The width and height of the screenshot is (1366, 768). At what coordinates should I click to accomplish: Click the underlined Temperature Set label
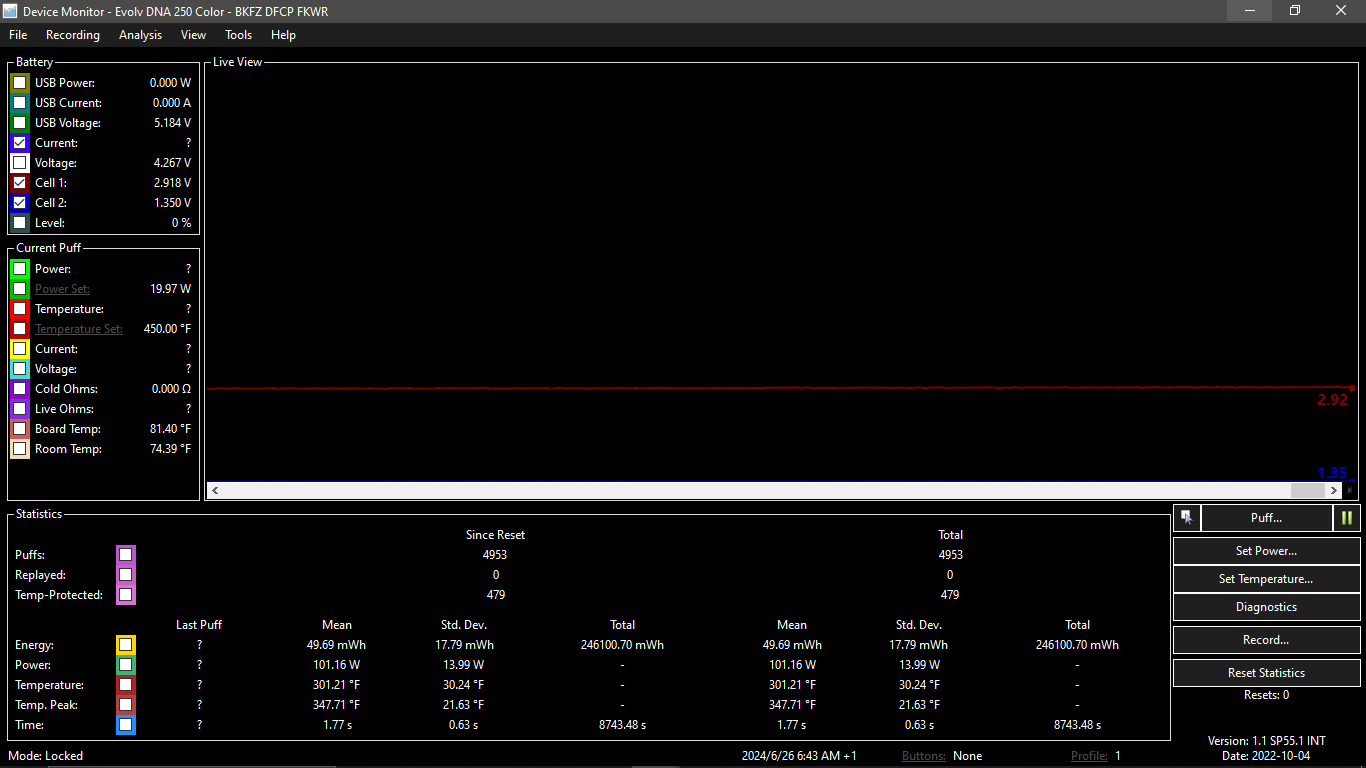click(79, 329)
